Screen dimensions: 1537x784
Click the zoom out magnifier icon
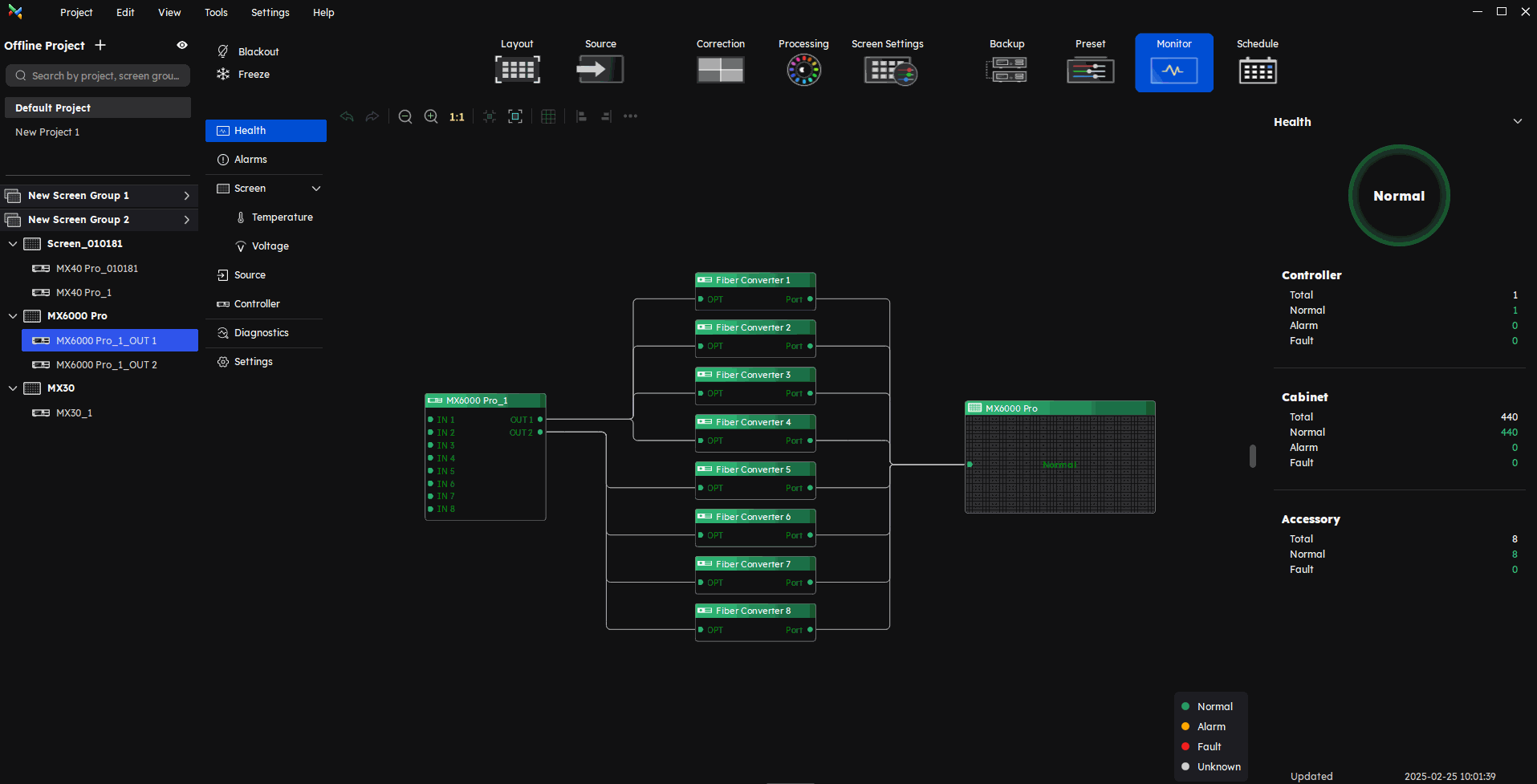[x=405, y=117]
